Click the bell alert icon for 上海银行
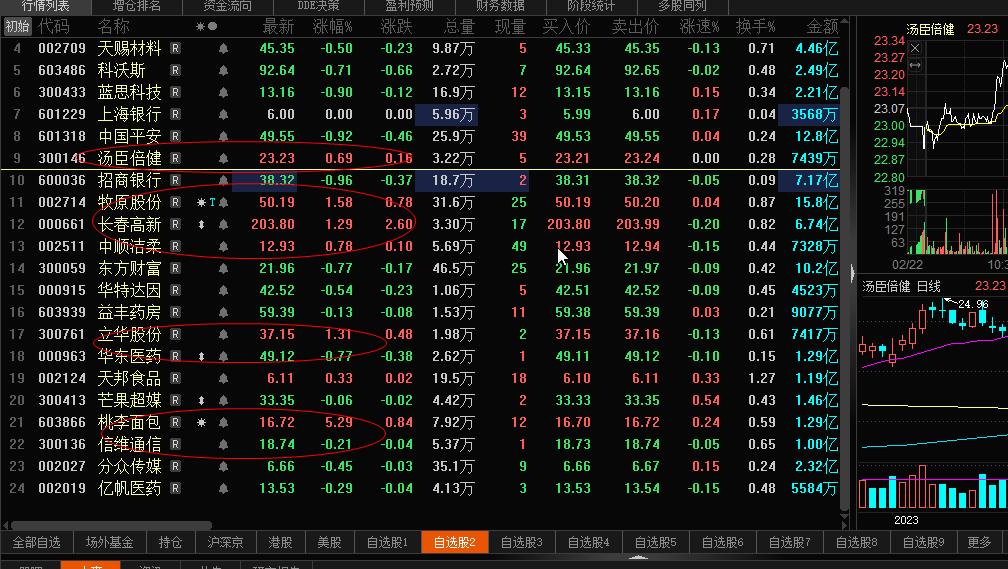Image resolution: width=1008 pixels, height=569 pixels. [223, 114]
